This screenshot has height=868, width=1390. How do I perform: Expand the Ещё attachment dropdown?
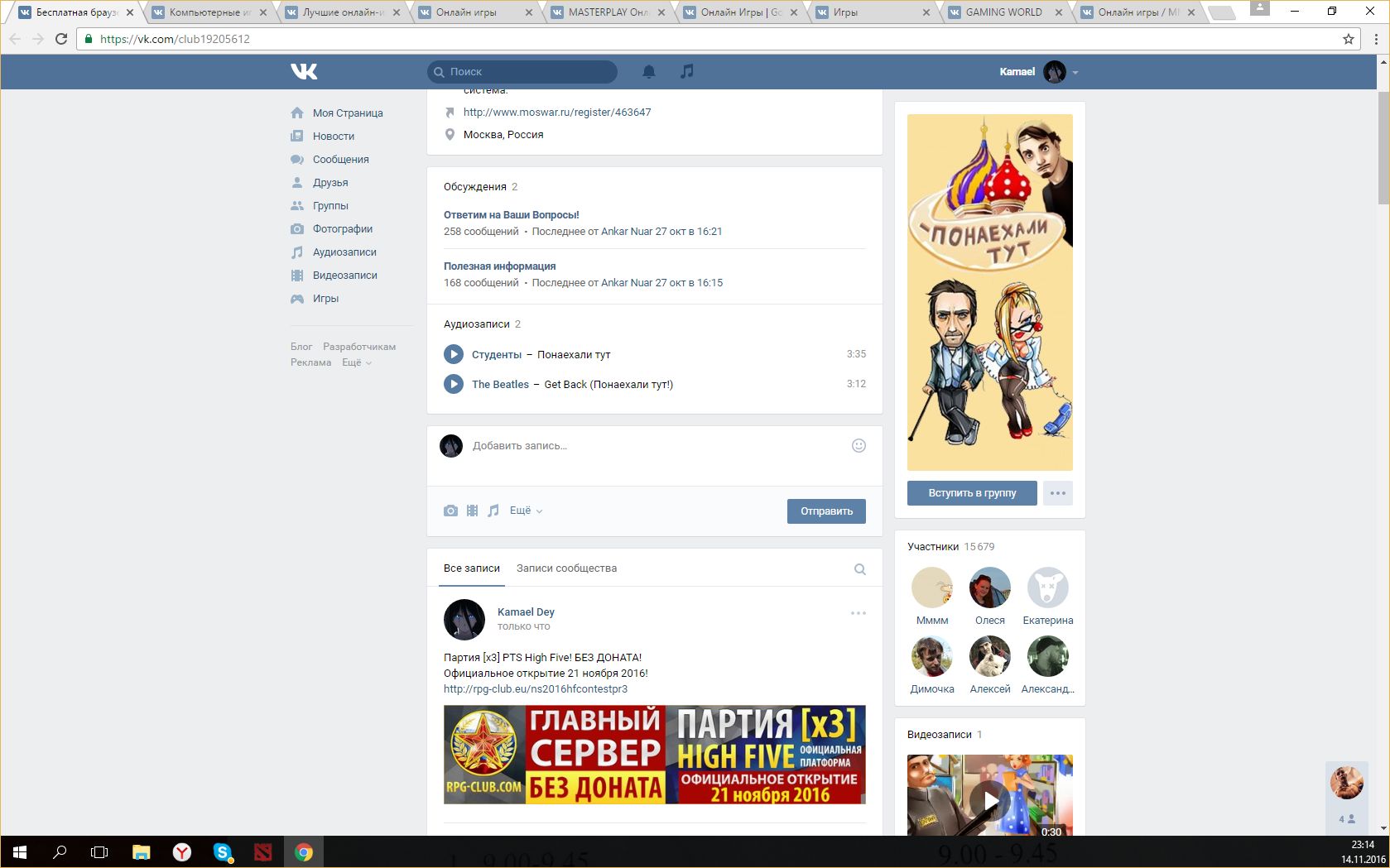526,511
